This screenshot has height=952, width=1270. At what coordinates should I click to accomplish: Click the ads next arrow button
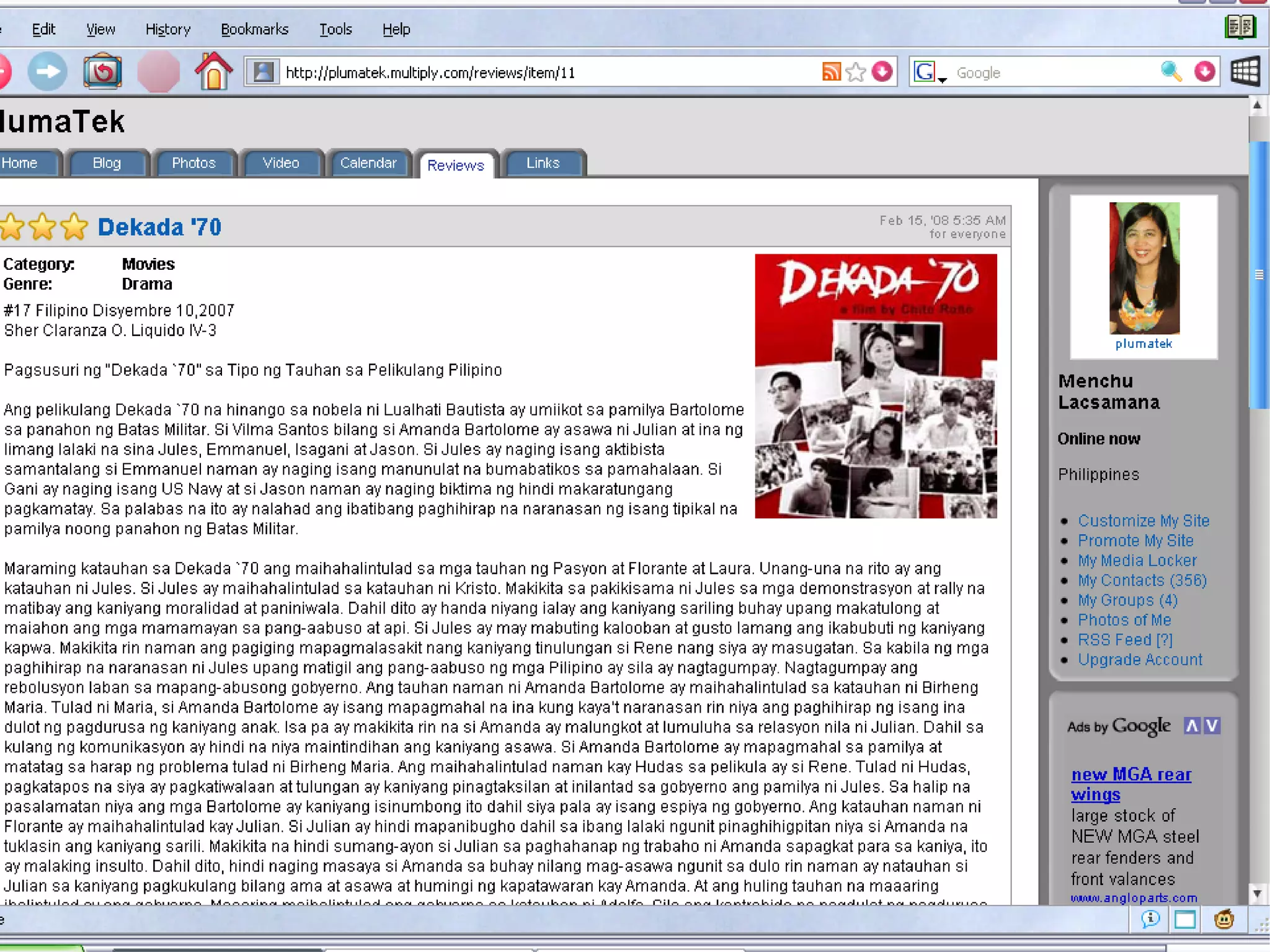(1212, 726)
